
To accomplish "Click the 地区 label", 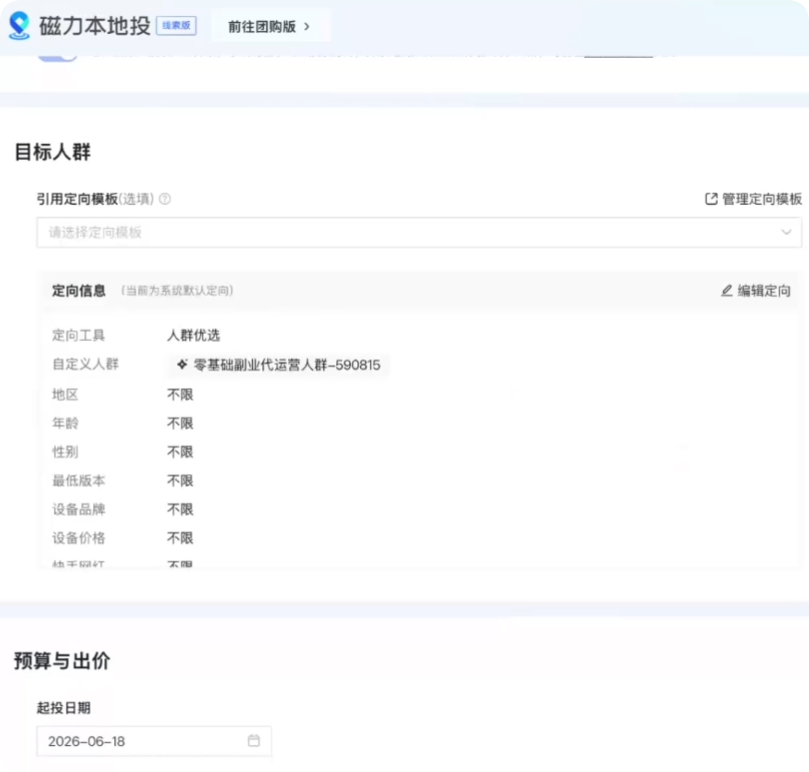I will [x=65, y=395].
